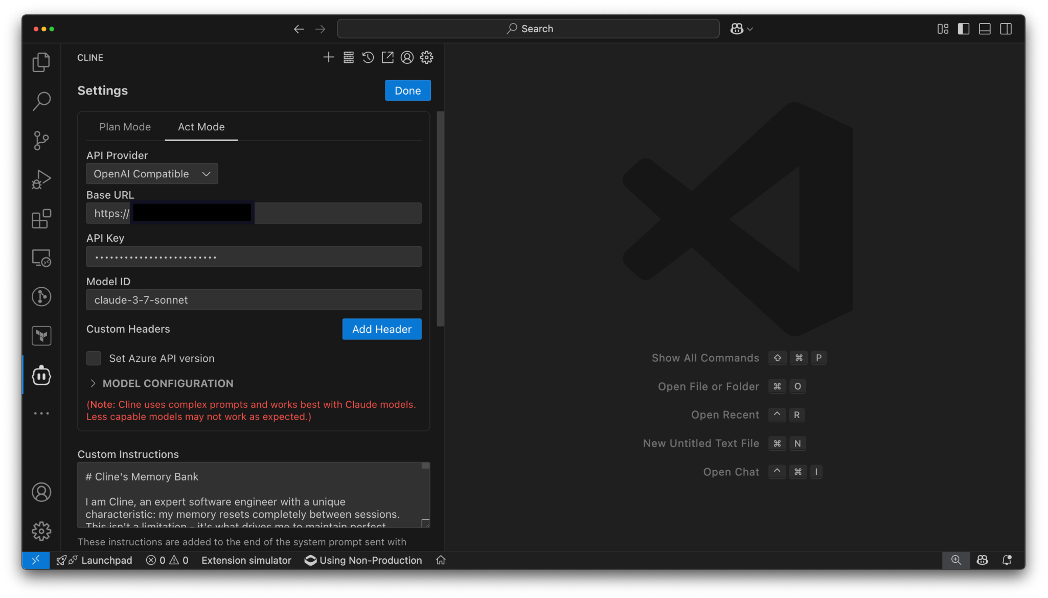This screenshot has width=1048, height=598.
Task: Start a new Cline task
Action: pyautogui.click(x=328, y=57)
